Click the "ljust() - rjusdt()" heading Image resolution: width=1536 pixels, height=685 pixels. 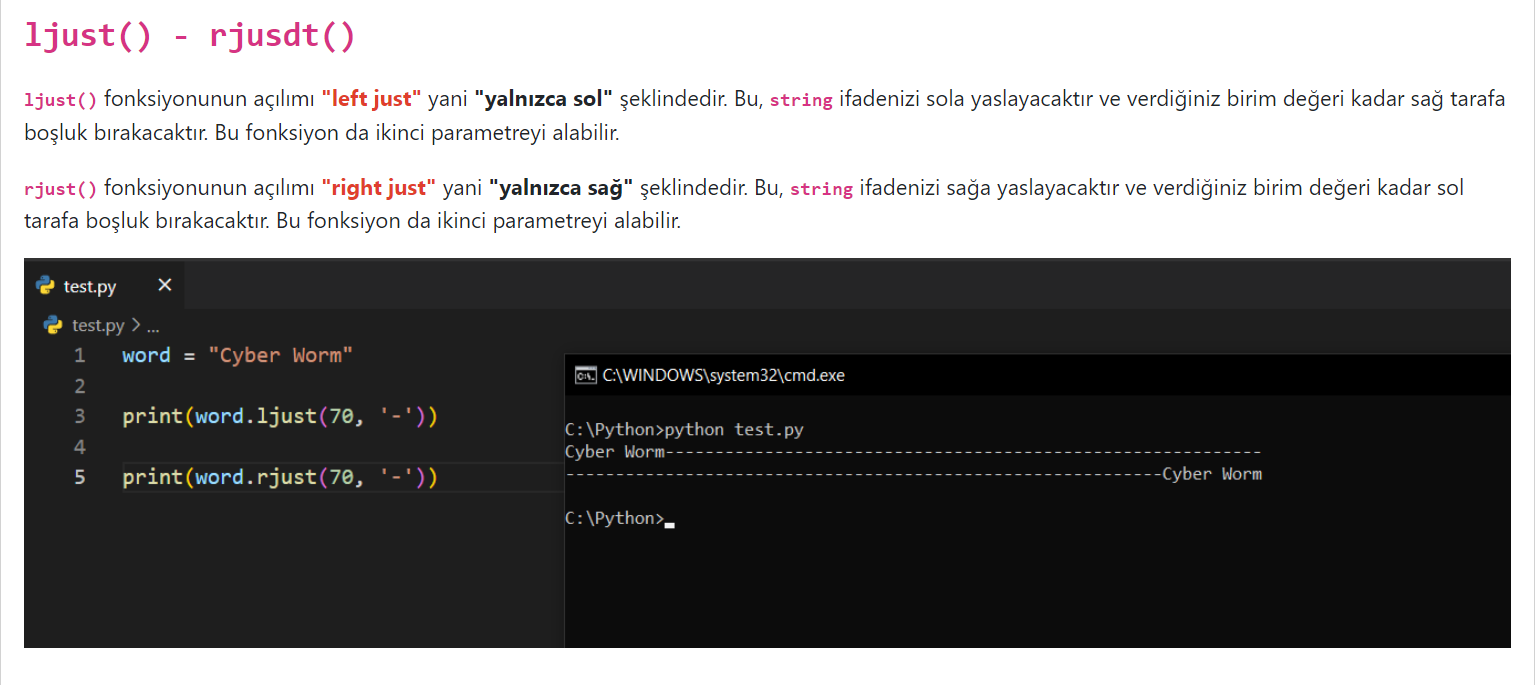click(190, 36)
